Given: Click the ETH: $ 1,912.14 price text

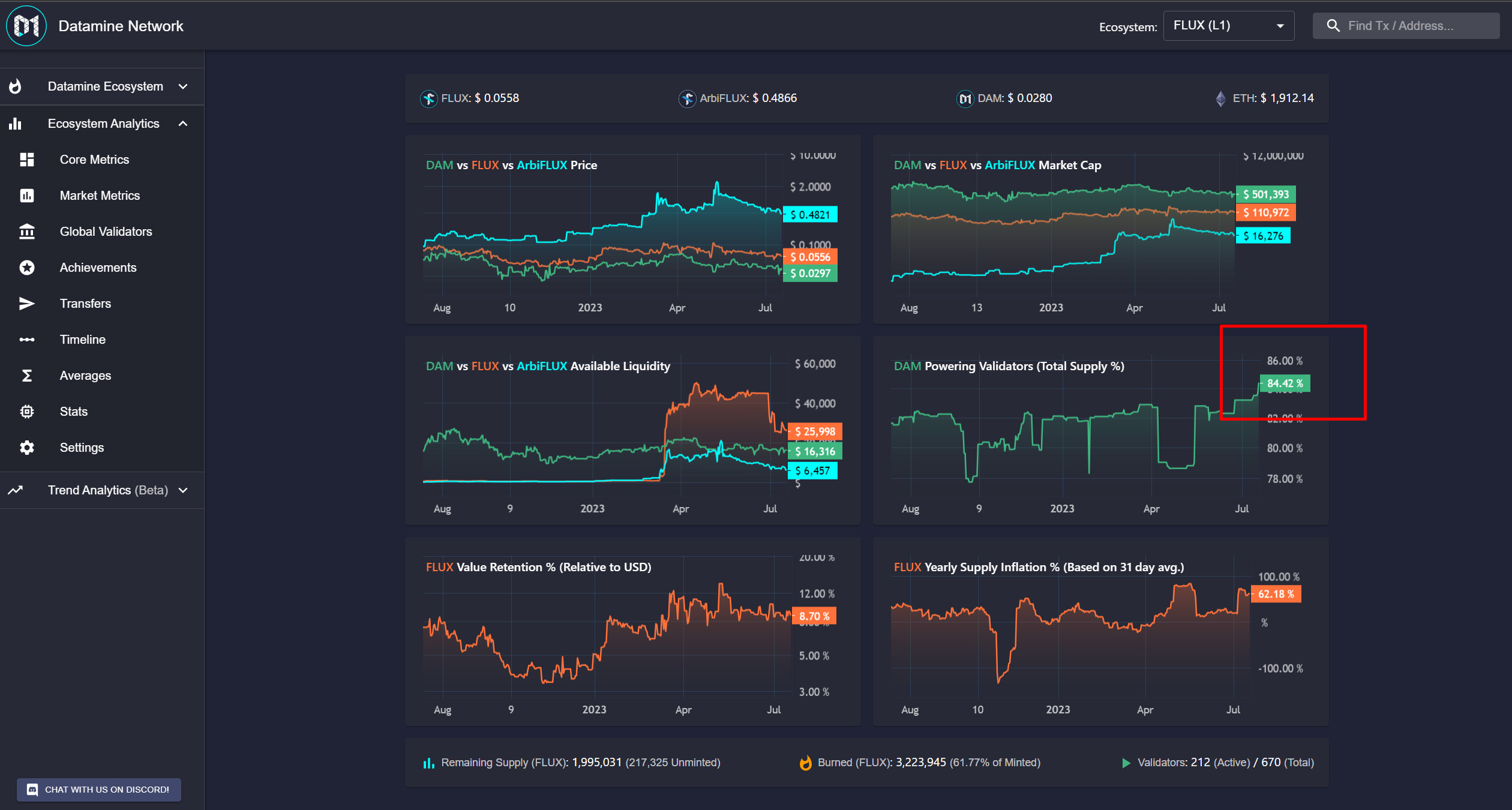Looking at the screenshot, I should click(x=1273, y=98).
